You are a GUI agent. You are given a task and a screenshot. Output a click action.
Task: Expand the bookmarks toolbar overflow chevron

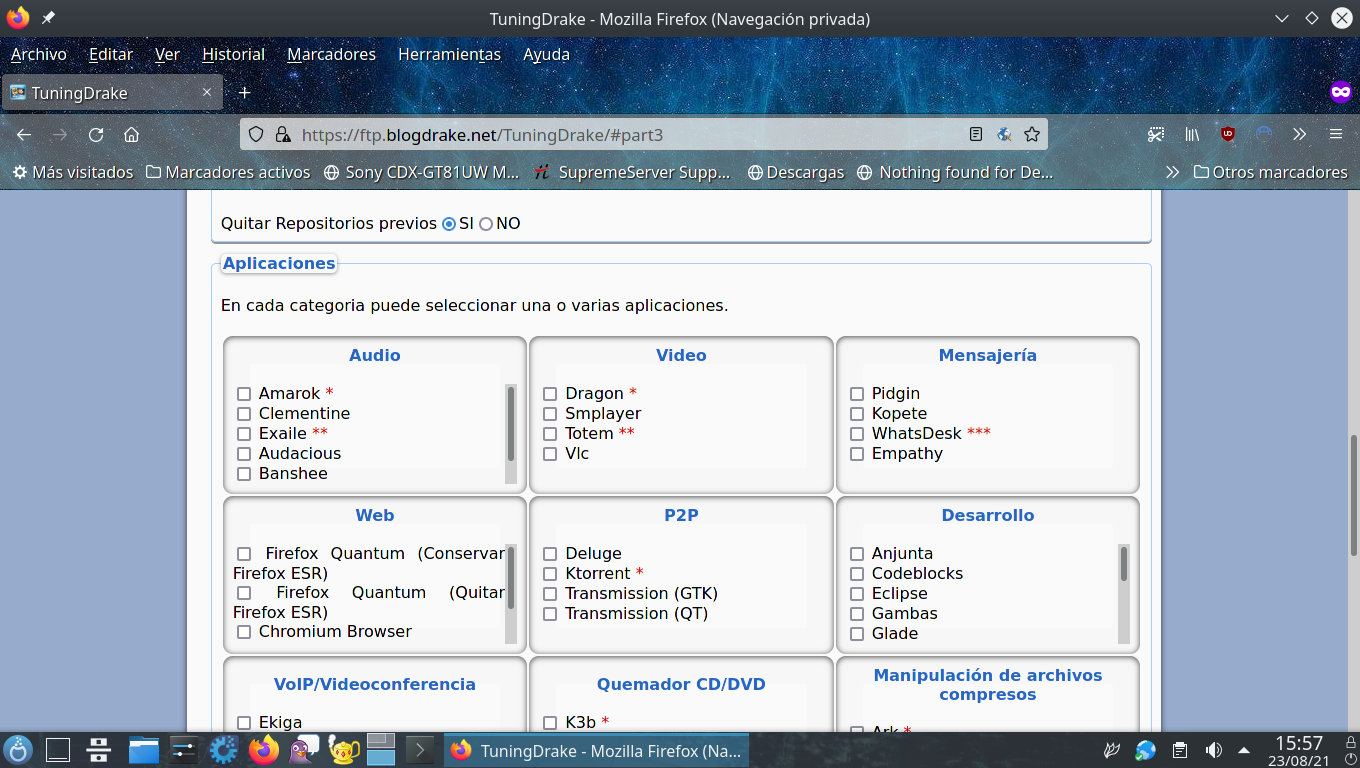click(x=1172, y=172)
